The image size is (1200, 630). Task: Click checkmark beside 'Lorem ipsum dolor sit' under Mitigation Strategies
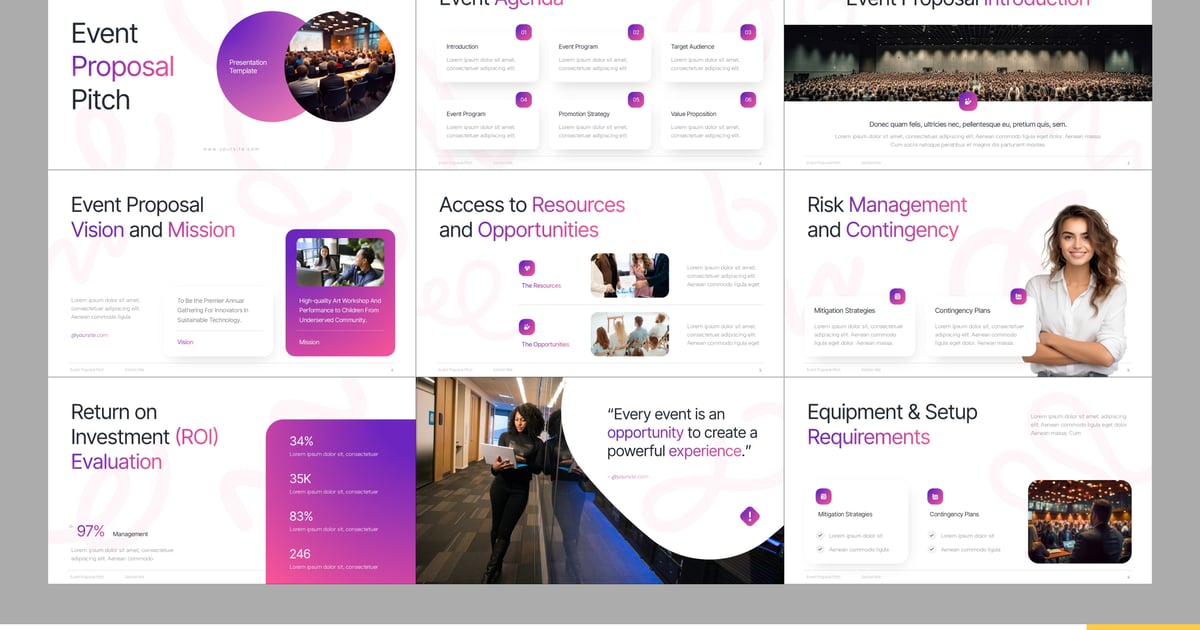[x=820, y=536]
